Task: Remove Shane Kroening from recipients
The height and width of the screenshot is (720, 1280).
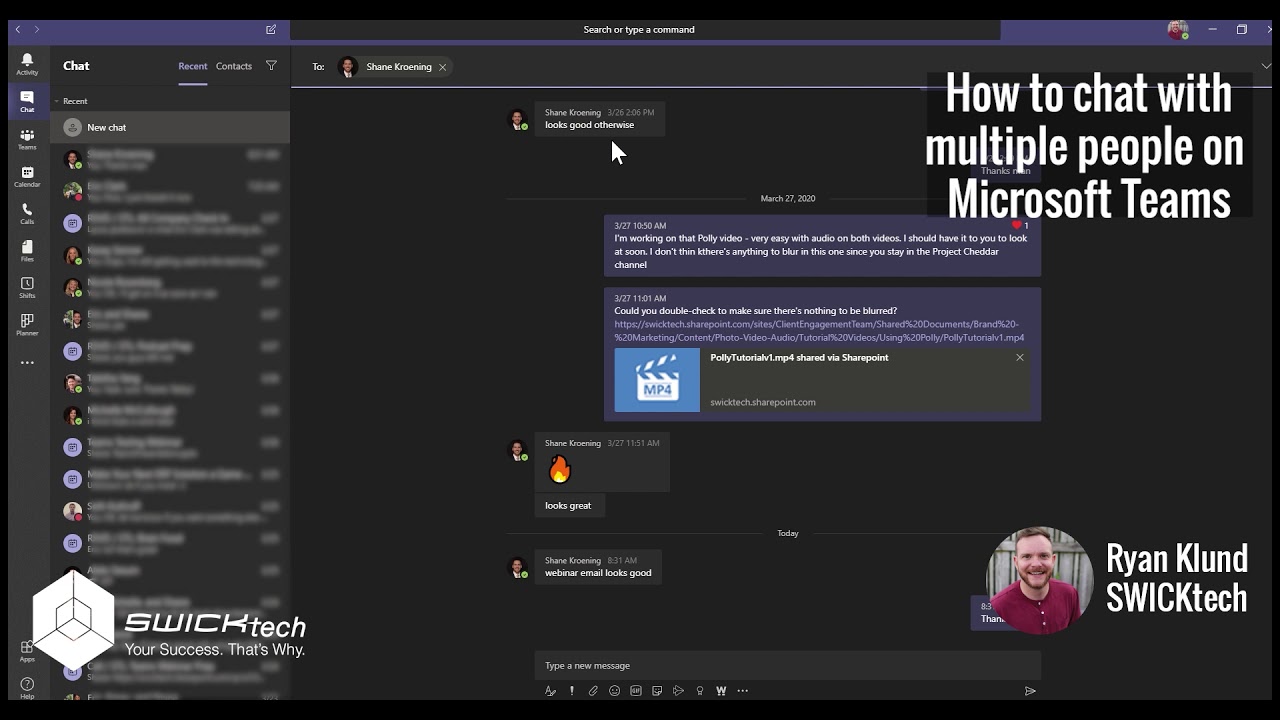Action: pyautogui.click(x=442, y=67)
